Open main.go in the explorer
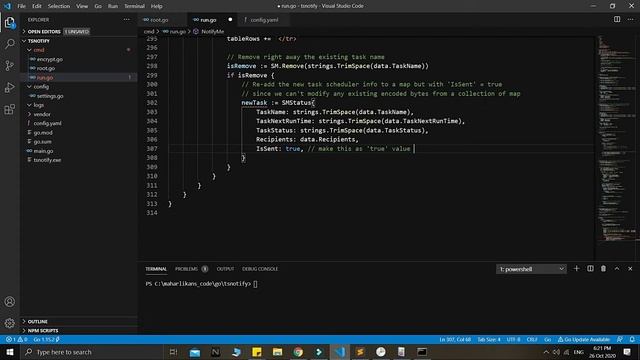The width and height of the screenshot is (640, 360). (43, 151)
